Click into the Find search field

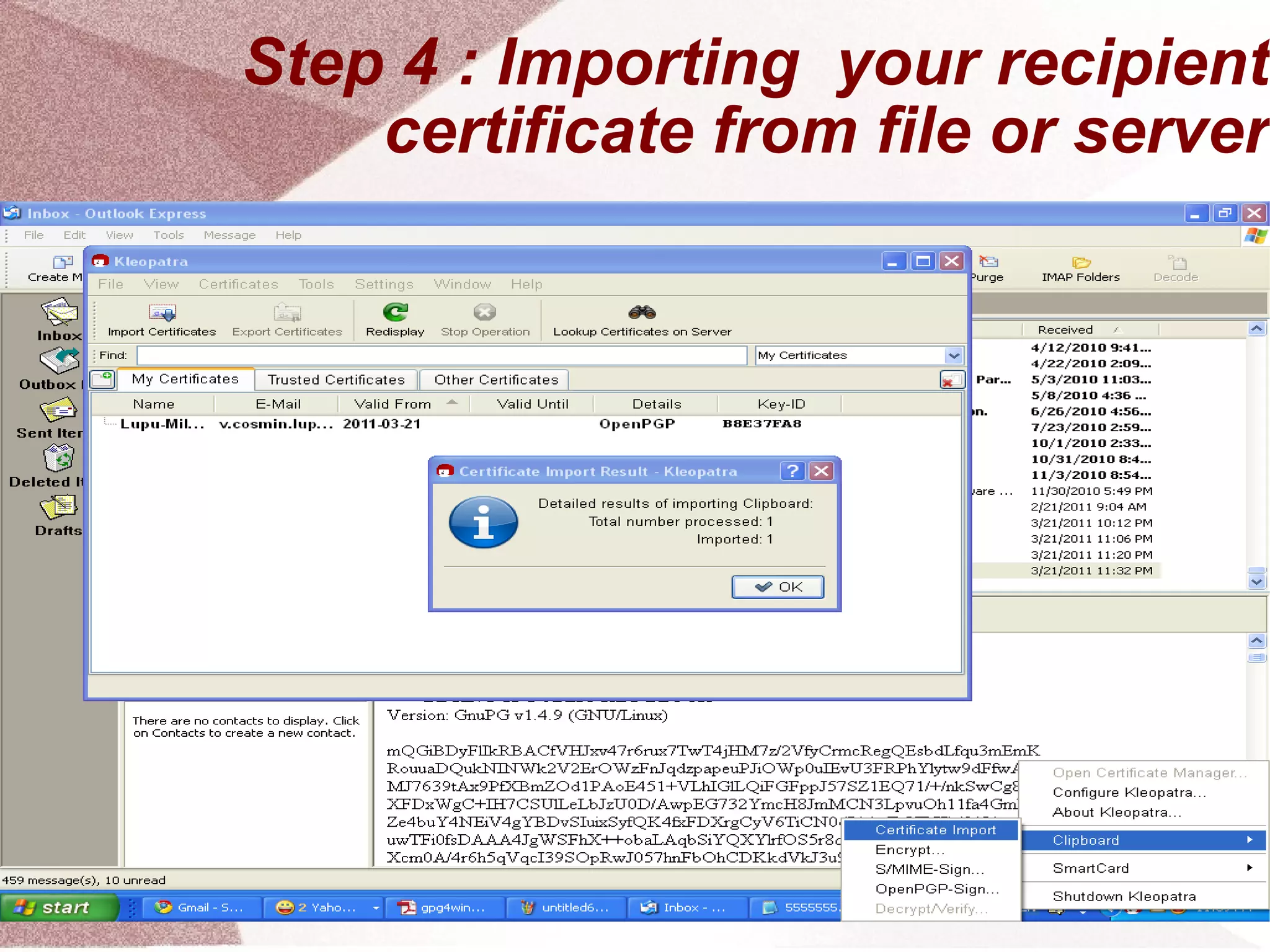pos(442,355)
